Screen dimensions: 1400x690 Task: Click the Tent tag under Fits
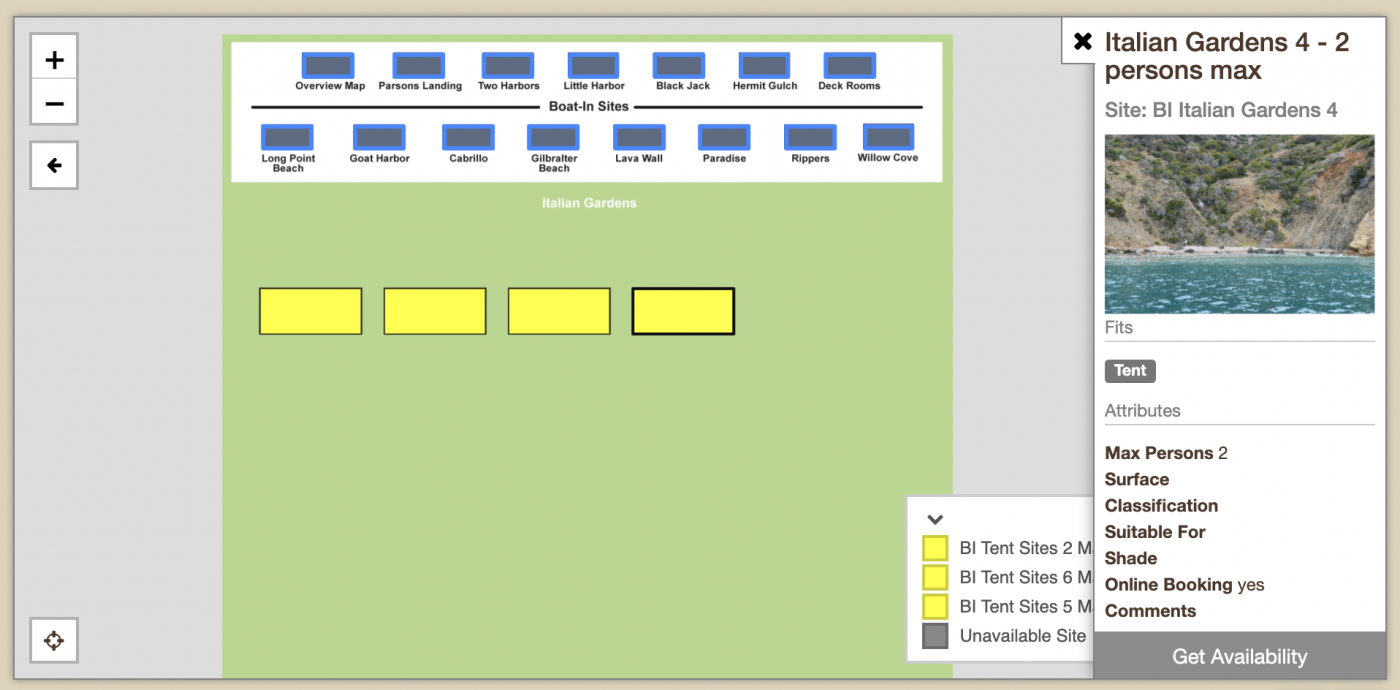(x=1130, y=371)
